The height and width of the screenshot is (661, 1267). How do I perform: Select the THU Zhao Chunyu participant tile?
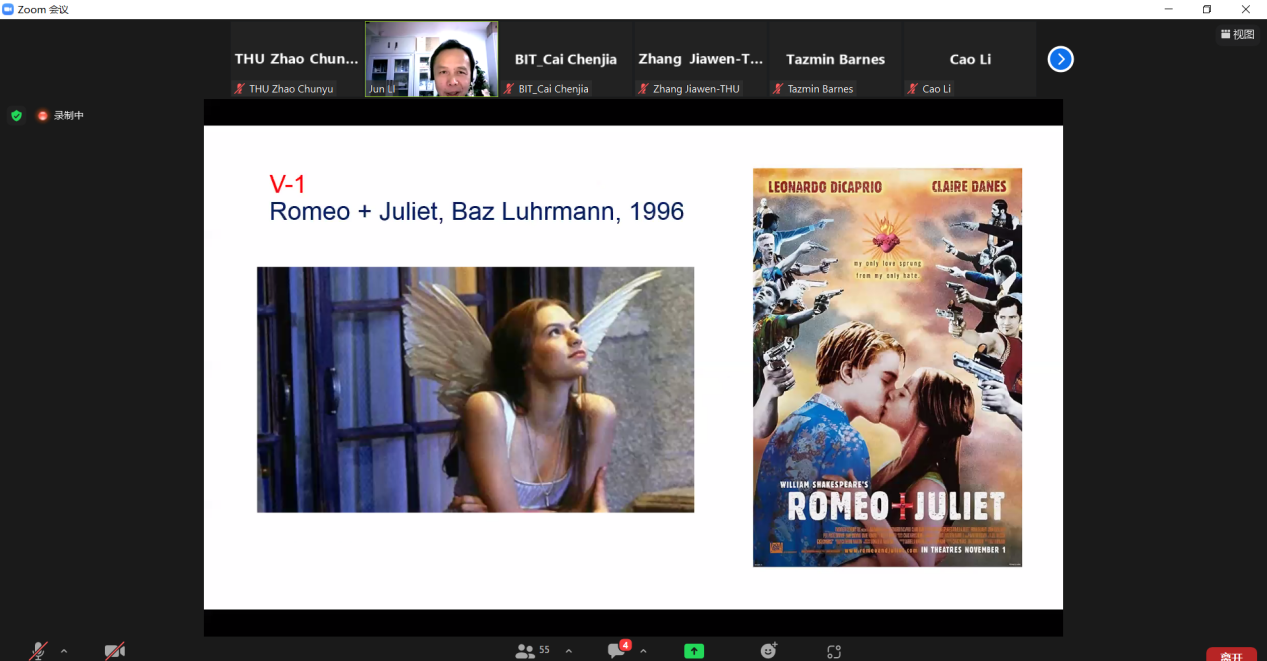coord(296,60)
